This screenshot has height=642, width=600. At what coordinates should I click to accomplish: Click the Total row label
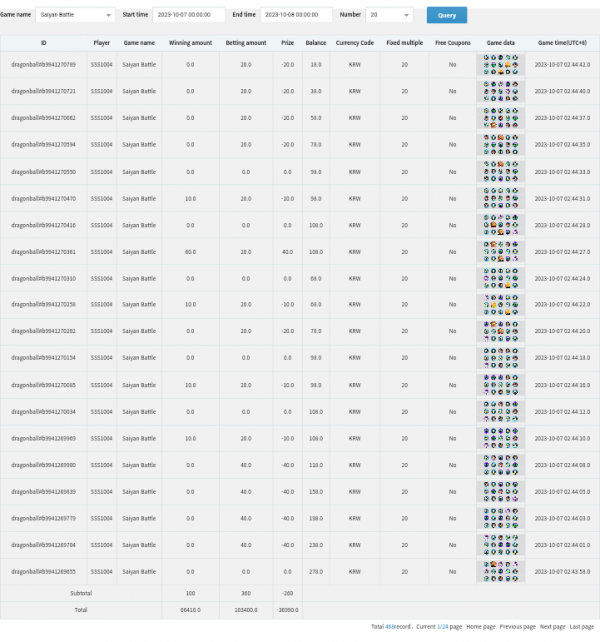pyautogui.click(x=81, y=610)
